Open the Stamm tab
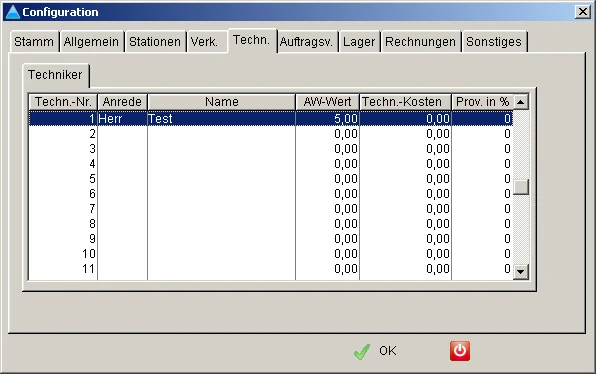Viewport: 596px width, 374px height. [x=34, y=41]
